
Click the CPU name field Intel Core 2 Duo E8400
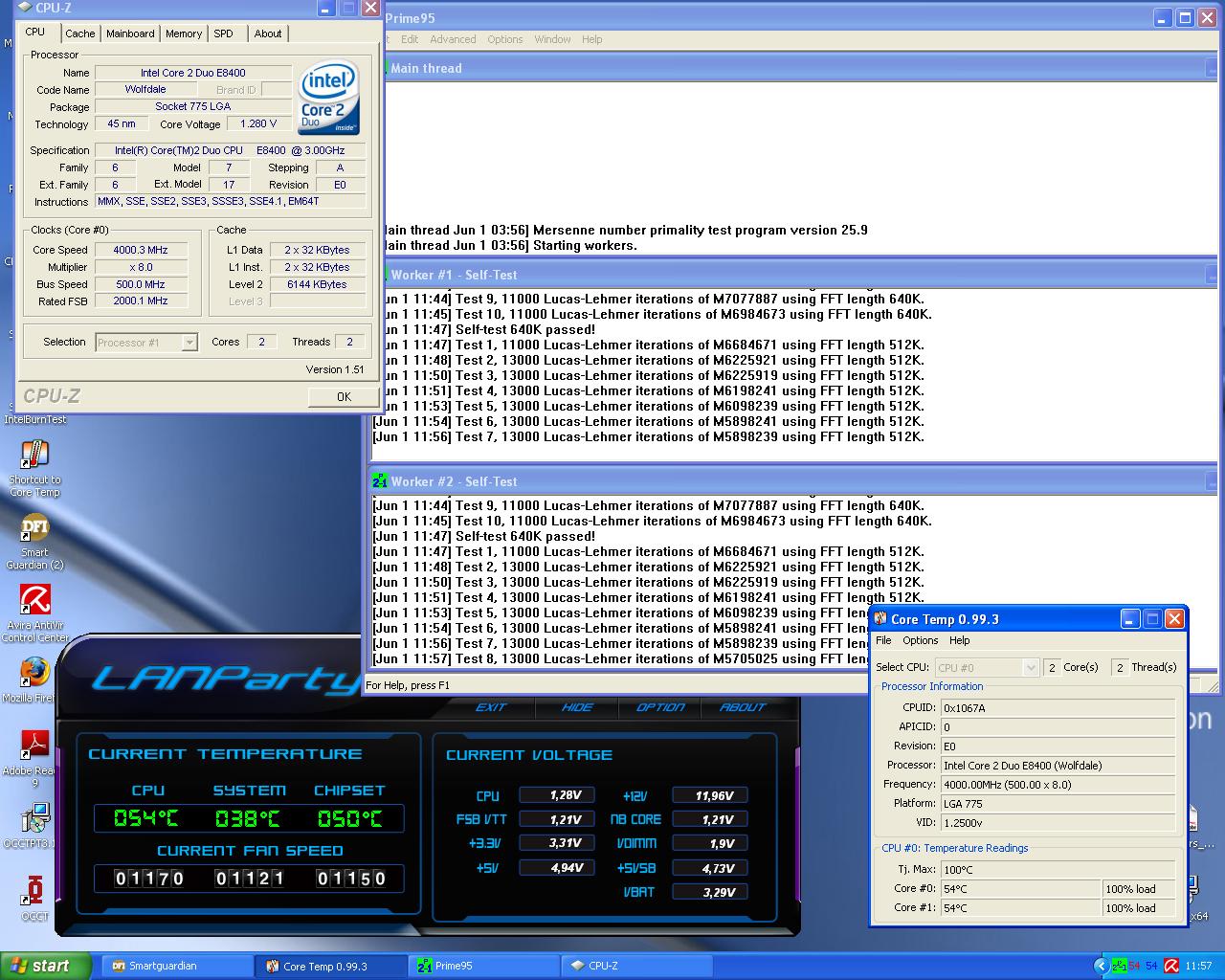click(x=193, y=73)
